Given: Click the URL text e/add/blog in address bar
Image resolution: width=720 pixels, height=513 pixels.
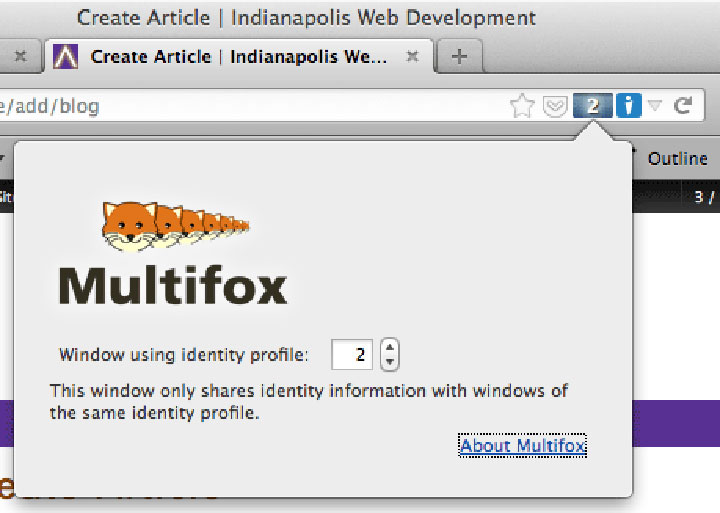Looking at the screenshot, I should (x=50, y=106).
